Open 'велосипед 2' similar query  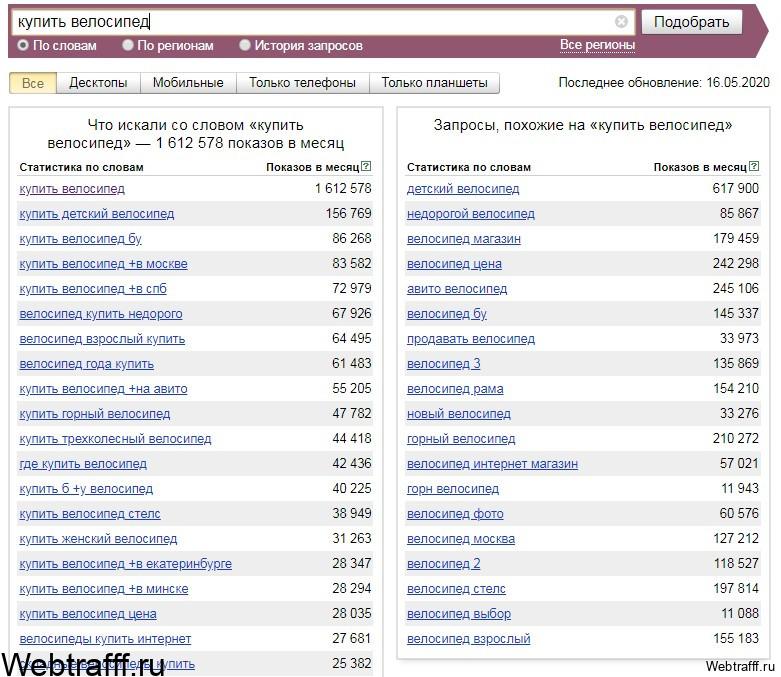(x=444, y=564)
